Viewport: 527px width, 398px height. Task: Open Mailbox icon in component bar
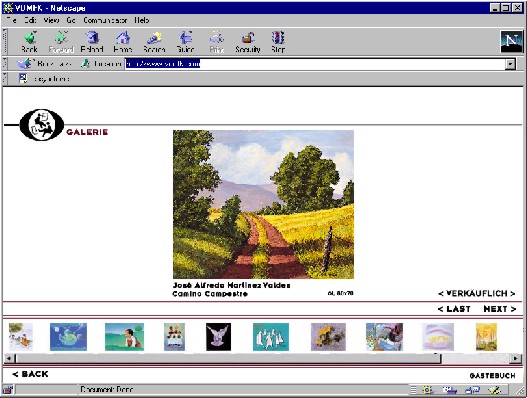449,390
